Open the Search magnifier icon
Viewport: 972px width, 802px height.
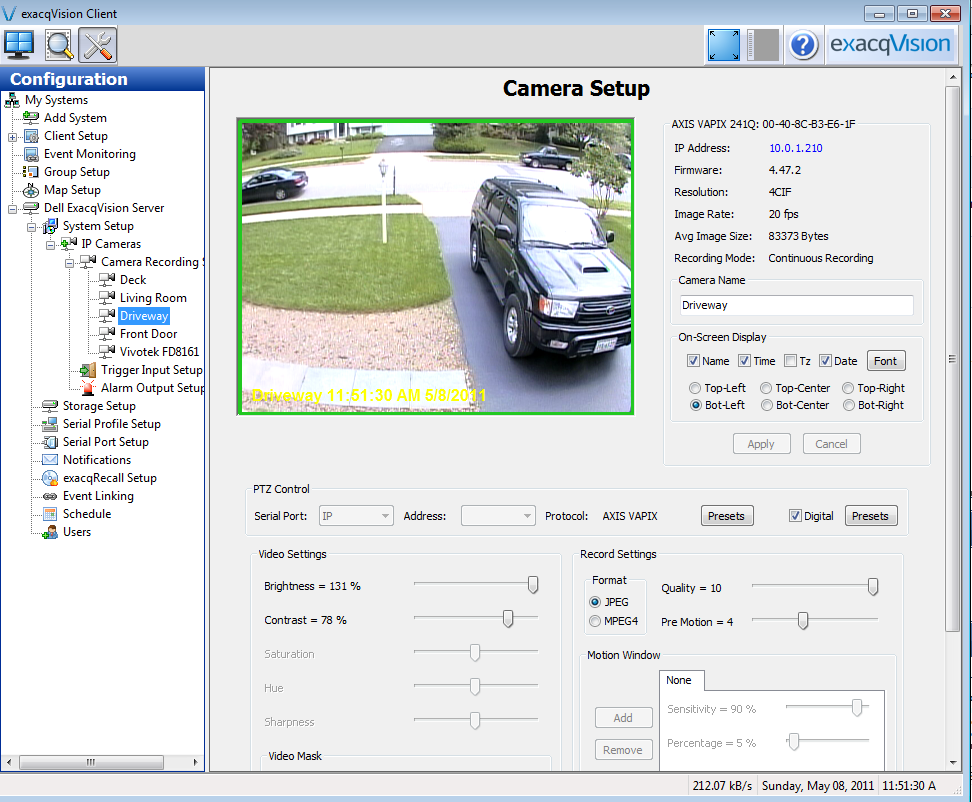[x=59, y=45]
